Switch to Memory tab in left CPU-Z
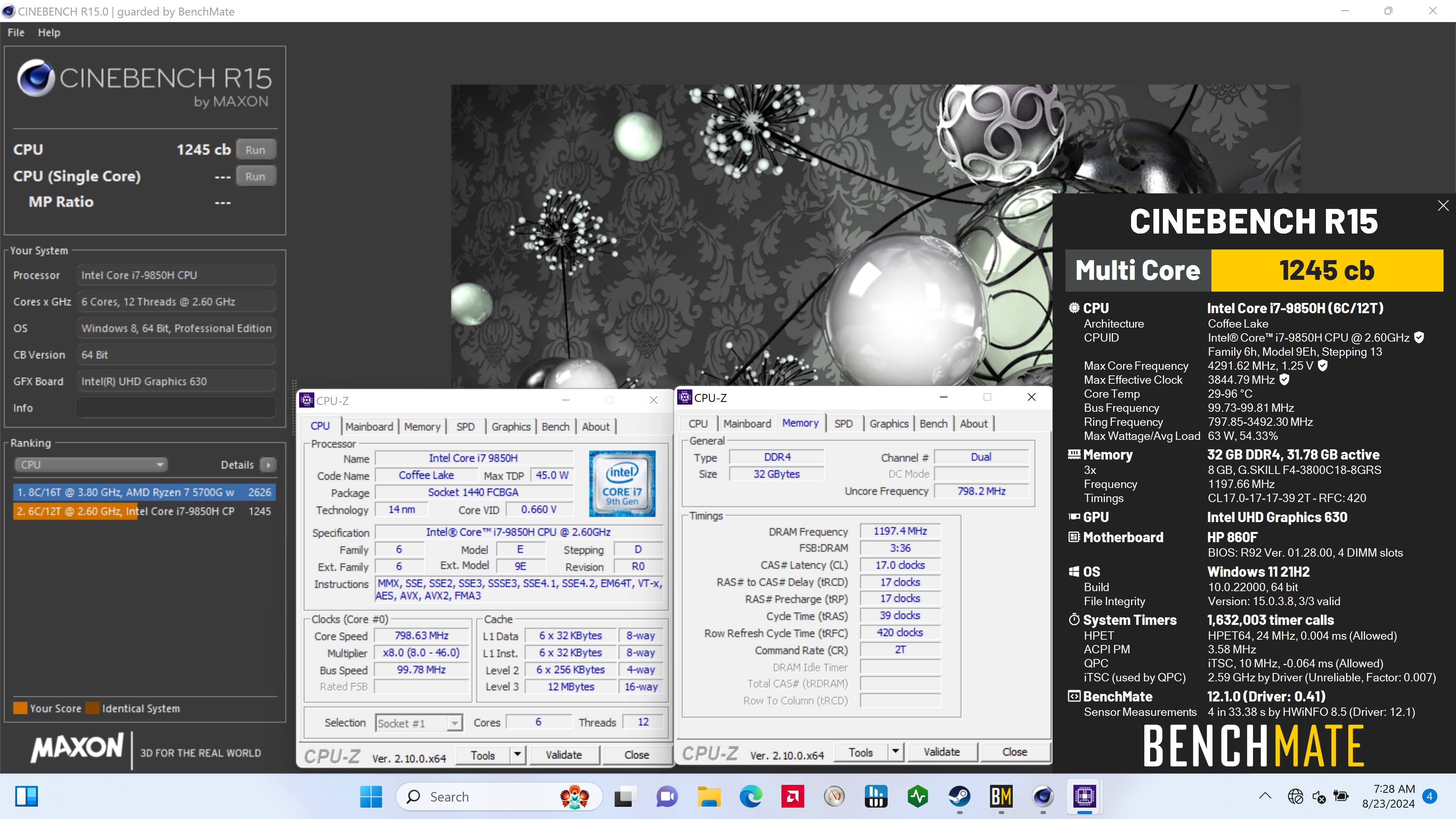This screenshot has height=819, width=1456. [422, 427]
